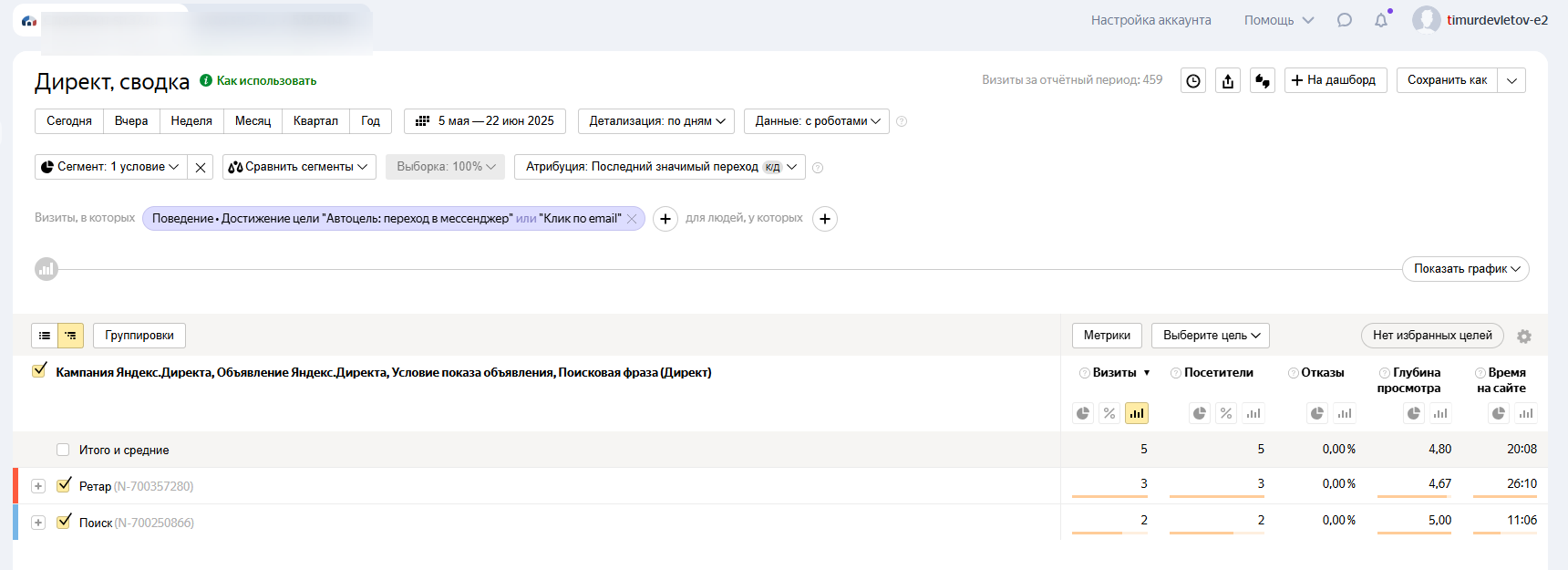Expand the Ретар campaign row
Screen dimensions: 1568x570
38,486
